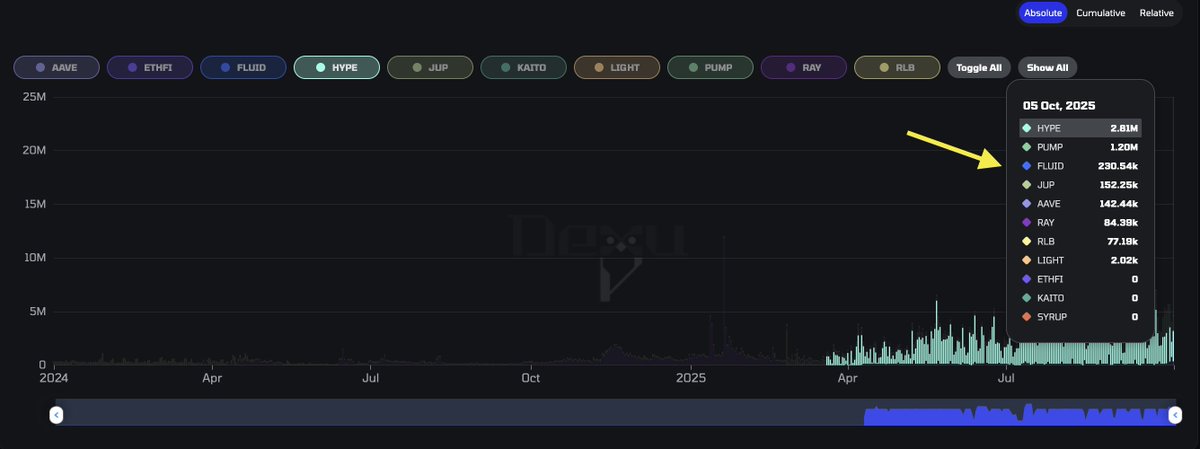Toggle the AAVE series pill
The image size is (1200, 449).
(56, 68)
